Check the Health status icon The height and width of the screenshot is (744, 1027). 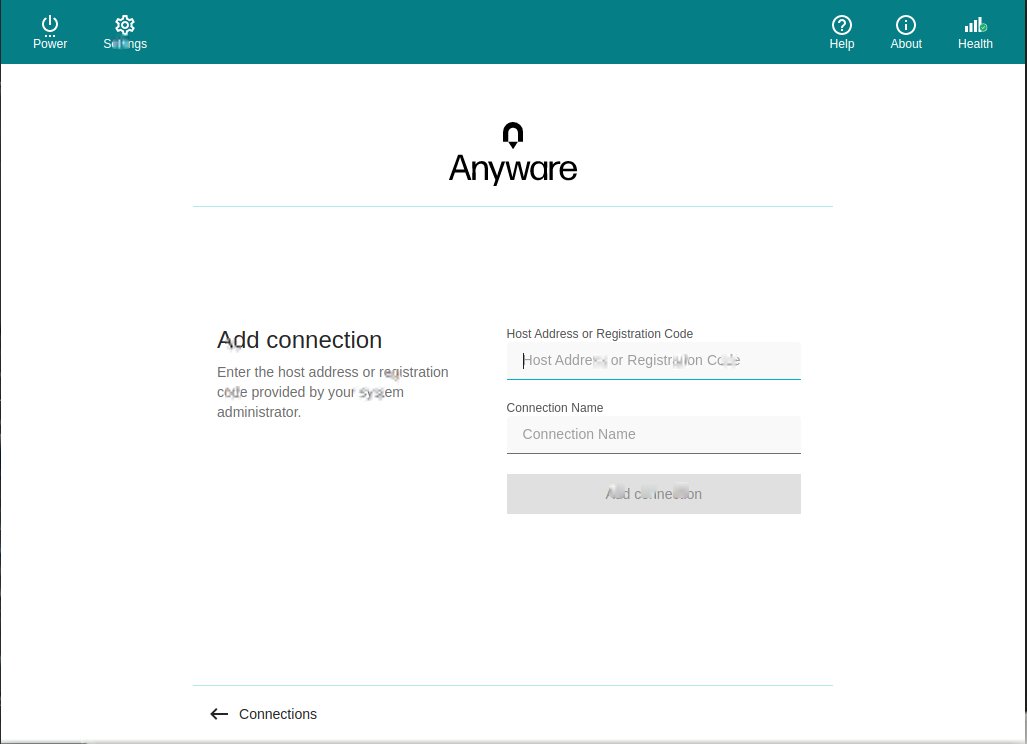pos(975,25)
